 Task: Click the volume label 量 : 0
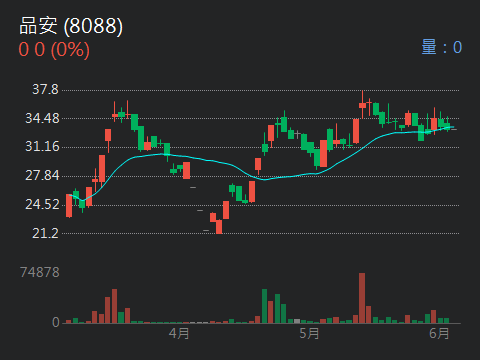(x=442, y=47)
